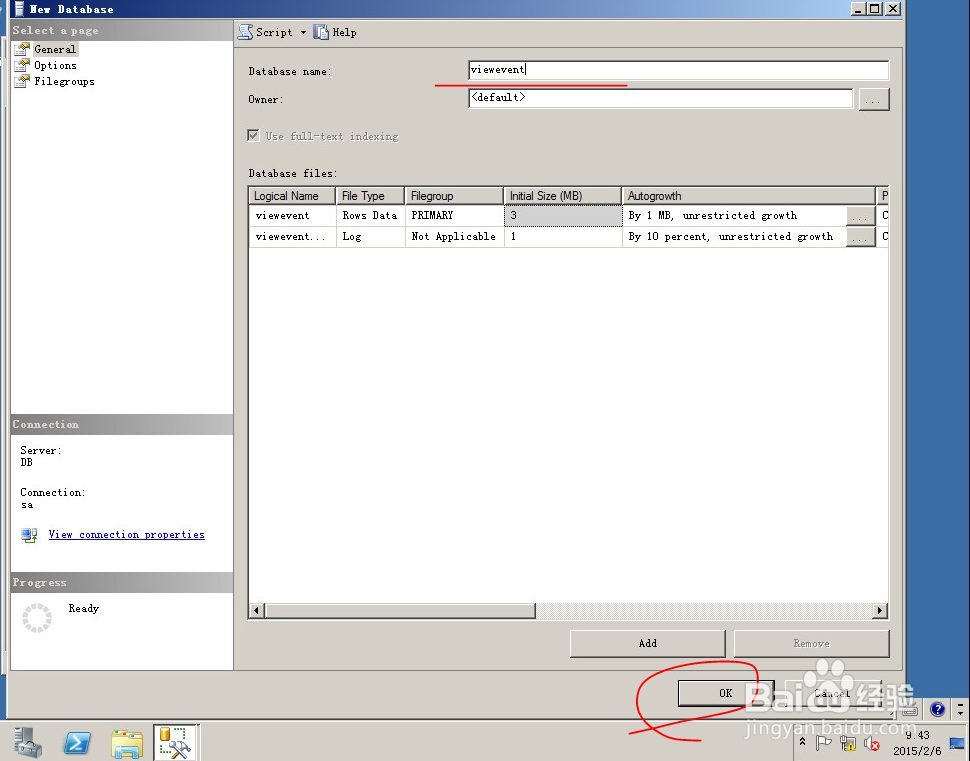Open autogrowth settings for Rows Data file
Screen dimensions: 970x761
point(860,216)
